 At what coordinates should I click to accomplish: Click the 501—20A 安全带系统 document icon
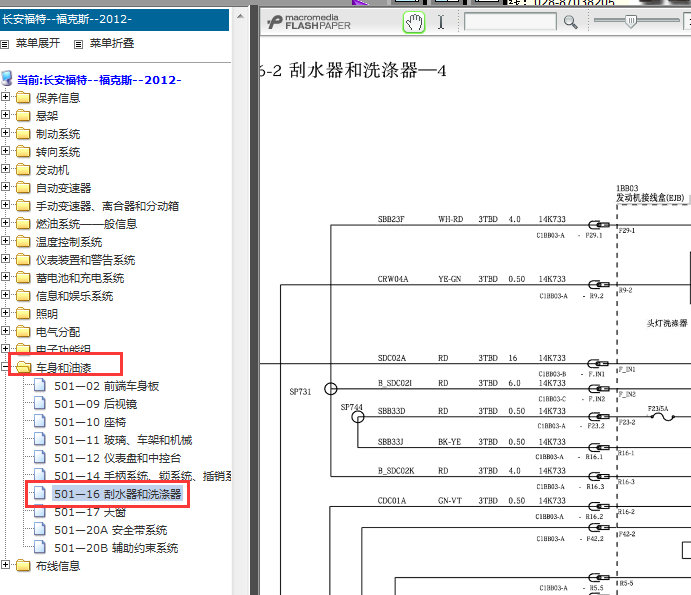[40, 529]
